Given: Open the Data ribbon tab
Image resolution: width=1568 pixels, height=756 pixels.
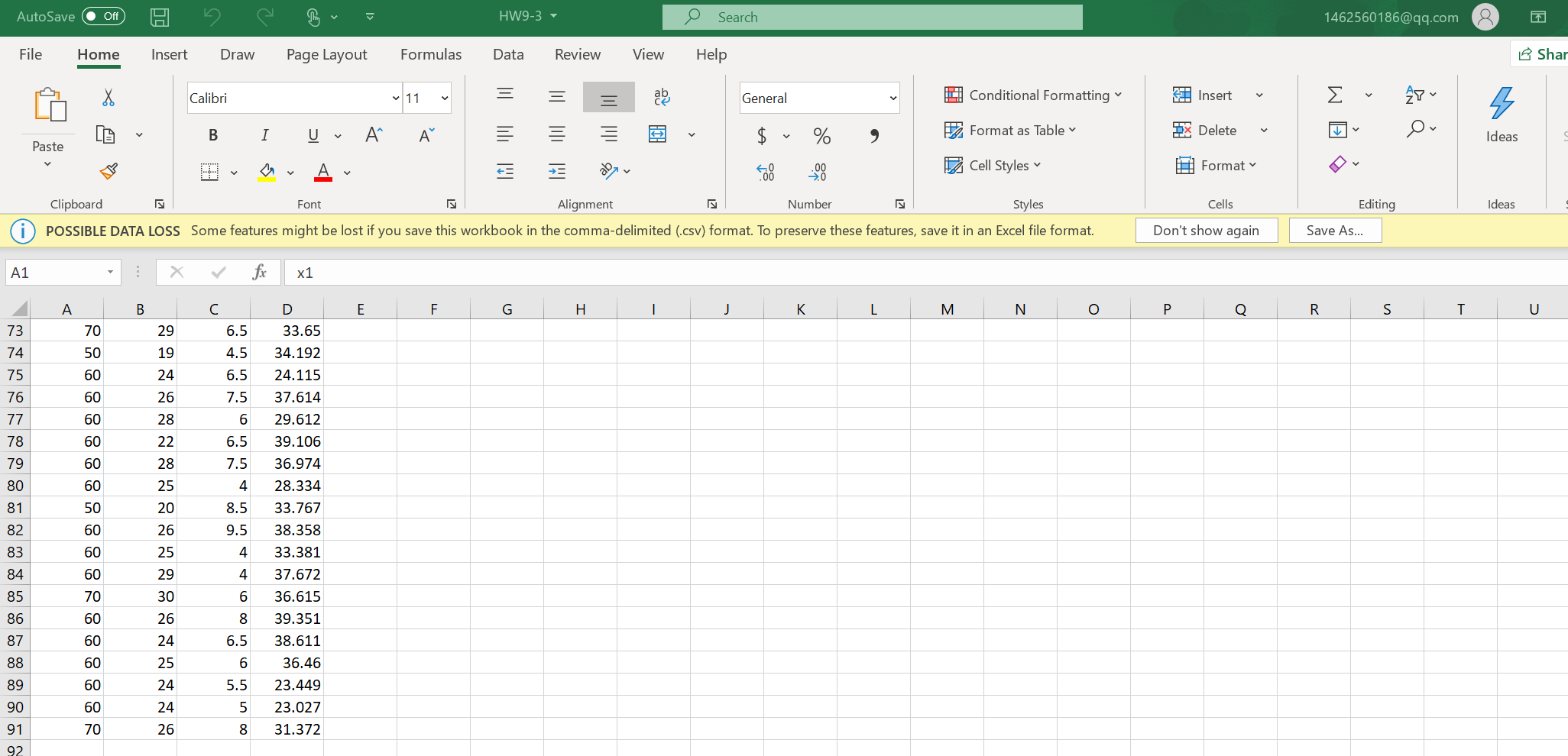Looking at the screenshot, I should coord(507,54).
